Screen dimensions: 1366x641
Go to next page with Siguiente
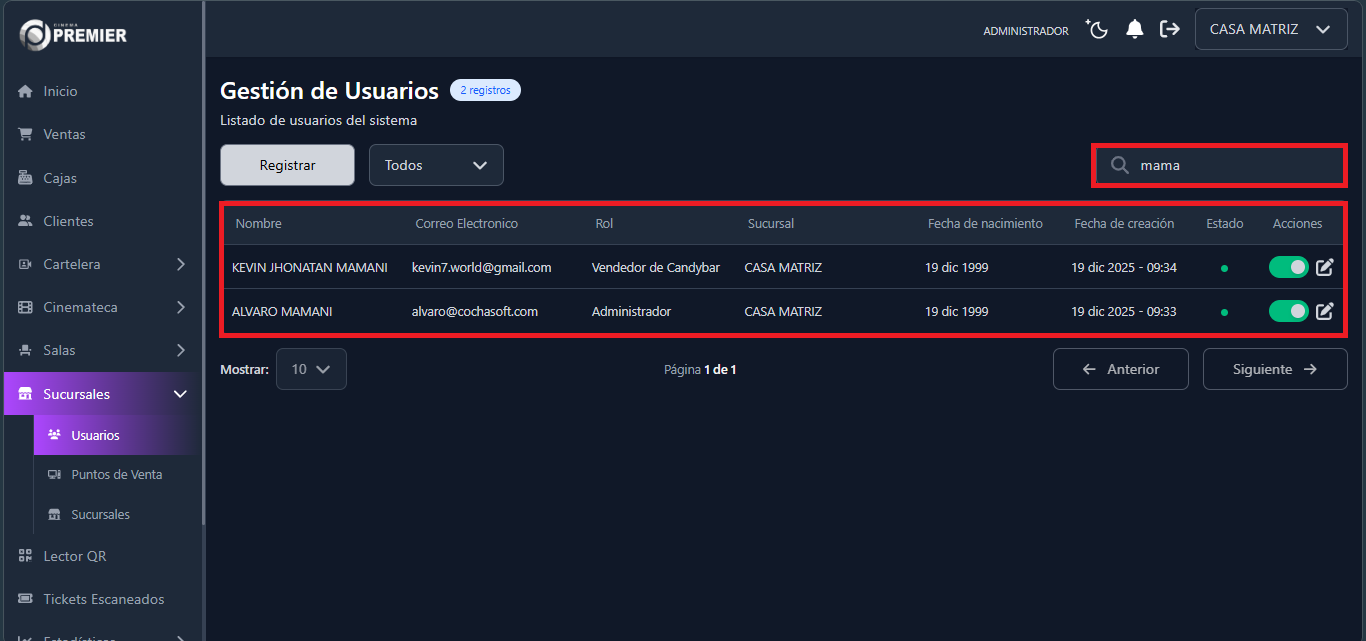(1274, 369)
